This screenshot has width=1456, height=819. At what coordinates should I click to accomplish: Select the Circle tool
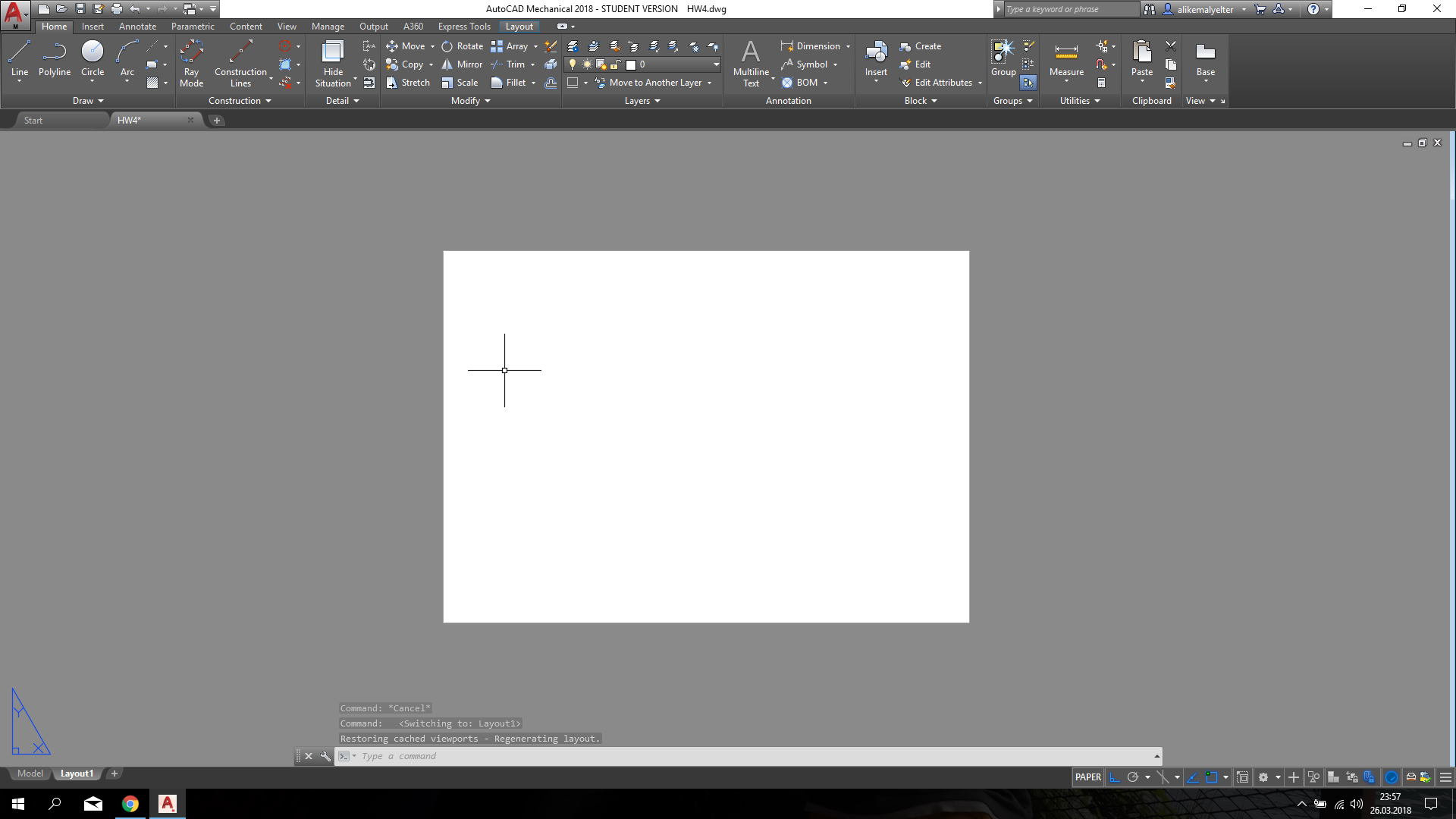[93, 53]
